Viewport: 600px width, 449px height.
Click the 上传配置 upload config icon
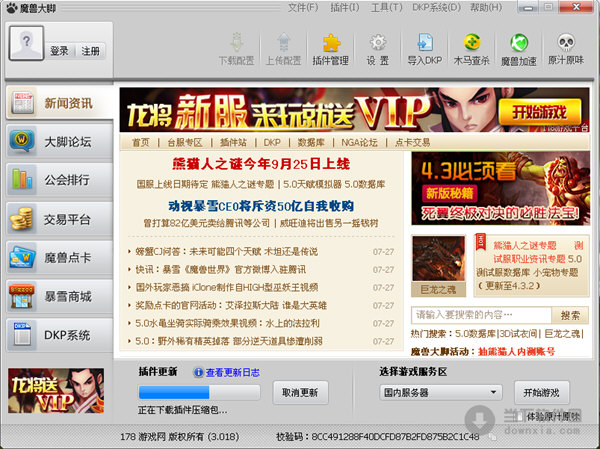284,43
